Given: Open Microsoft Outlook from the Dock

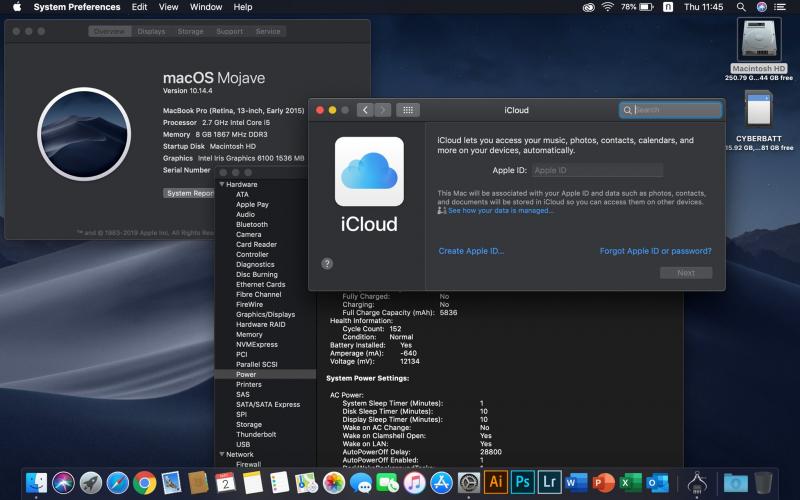Looking at the screenshot, I should click(x=658, y=482).
